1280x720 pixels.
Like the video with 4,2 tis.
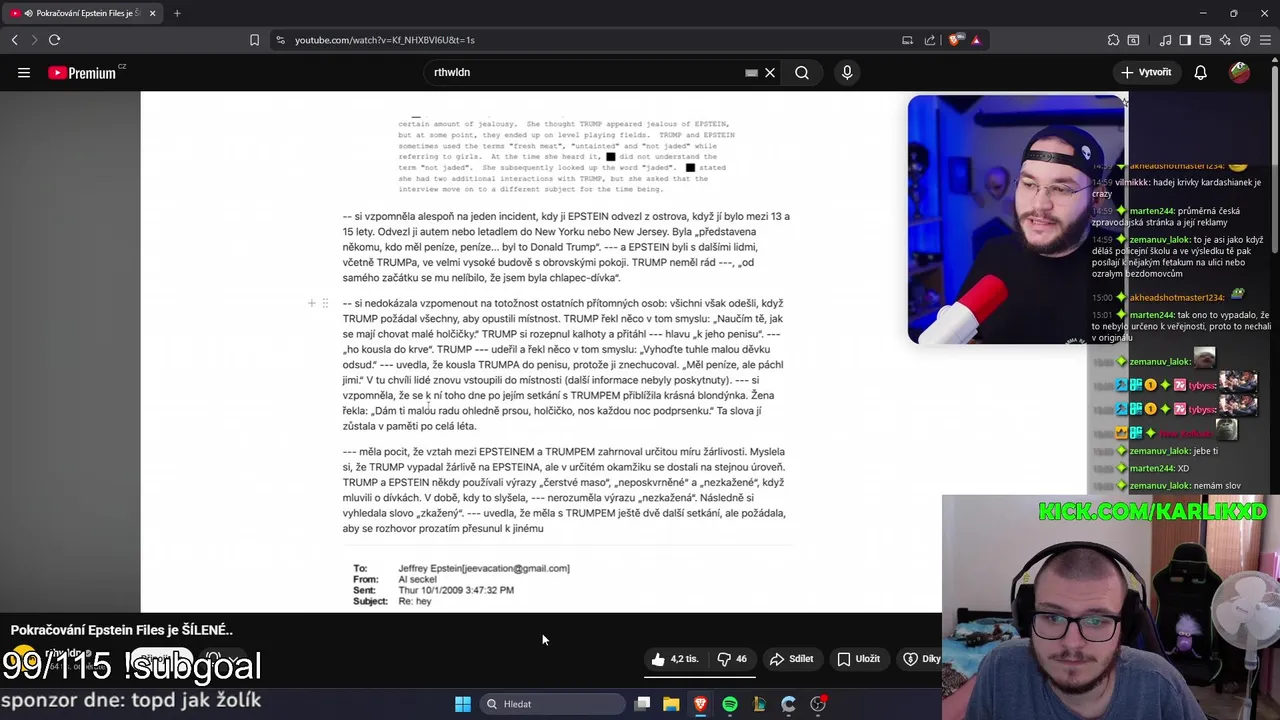(x=675, y=659)
